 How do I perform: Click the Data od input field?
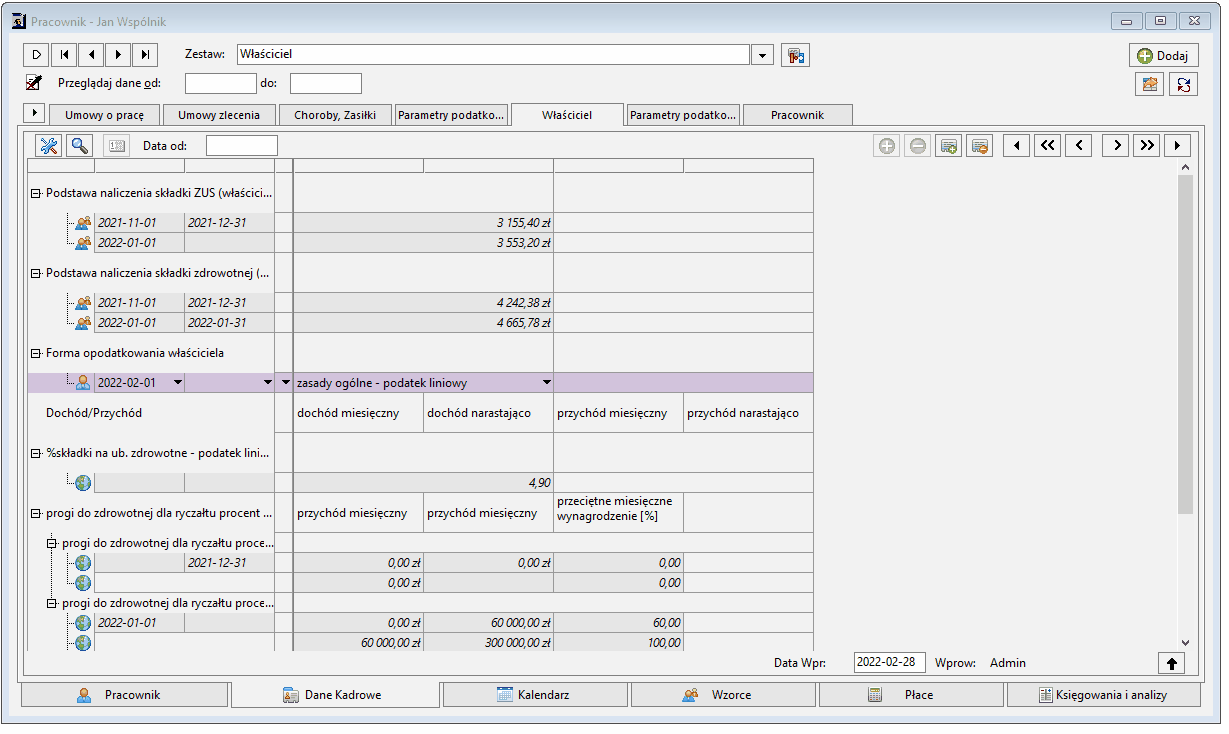242,146
